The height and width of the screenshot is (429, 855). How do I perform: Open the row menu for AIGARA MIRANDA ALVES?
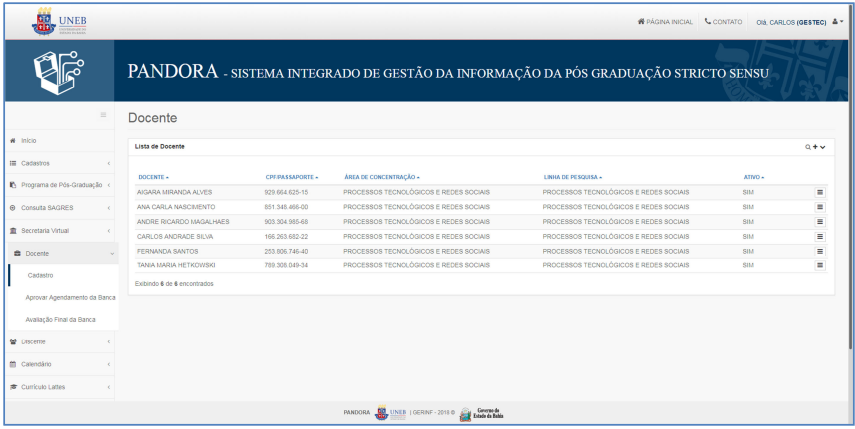tap(820, 192)
